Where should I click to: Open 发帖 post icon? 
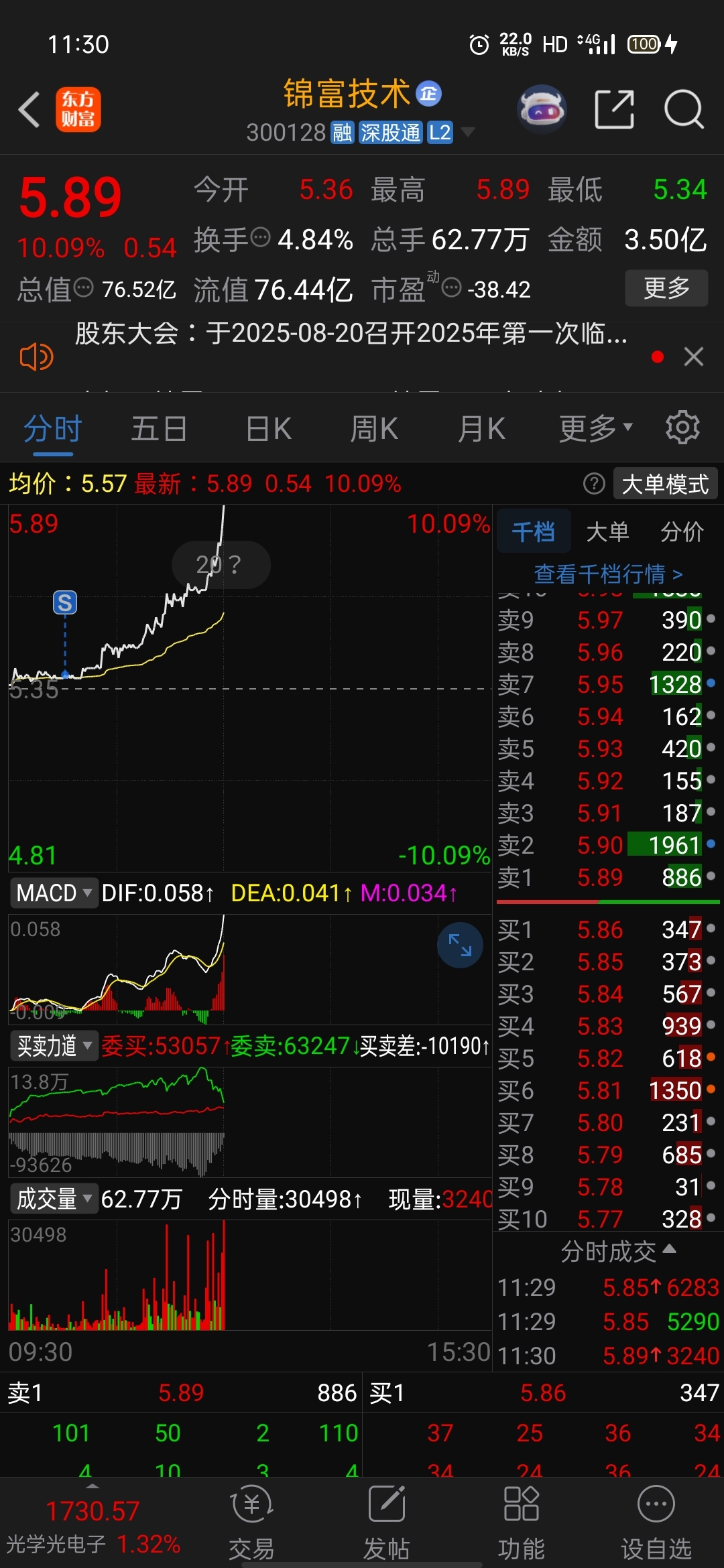coord(387,1522)
